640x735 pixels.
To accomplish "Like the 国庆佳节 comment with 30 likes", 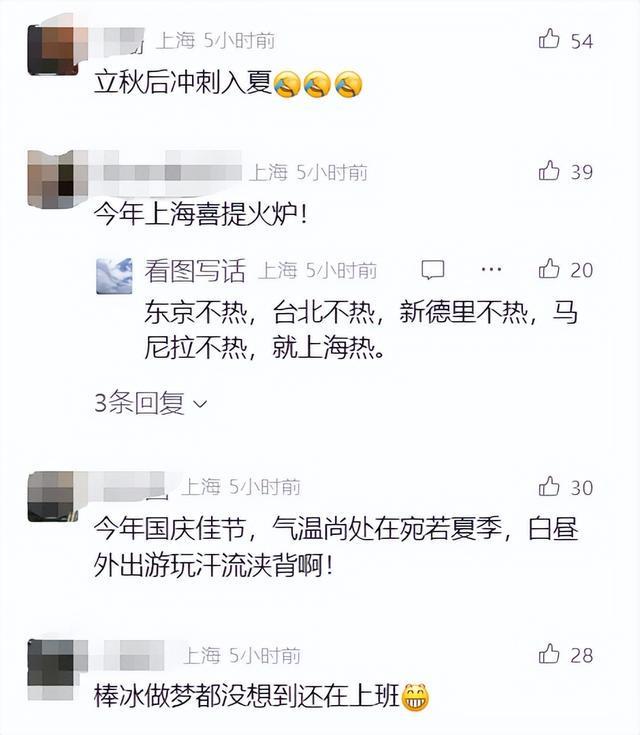I will 549,486.
